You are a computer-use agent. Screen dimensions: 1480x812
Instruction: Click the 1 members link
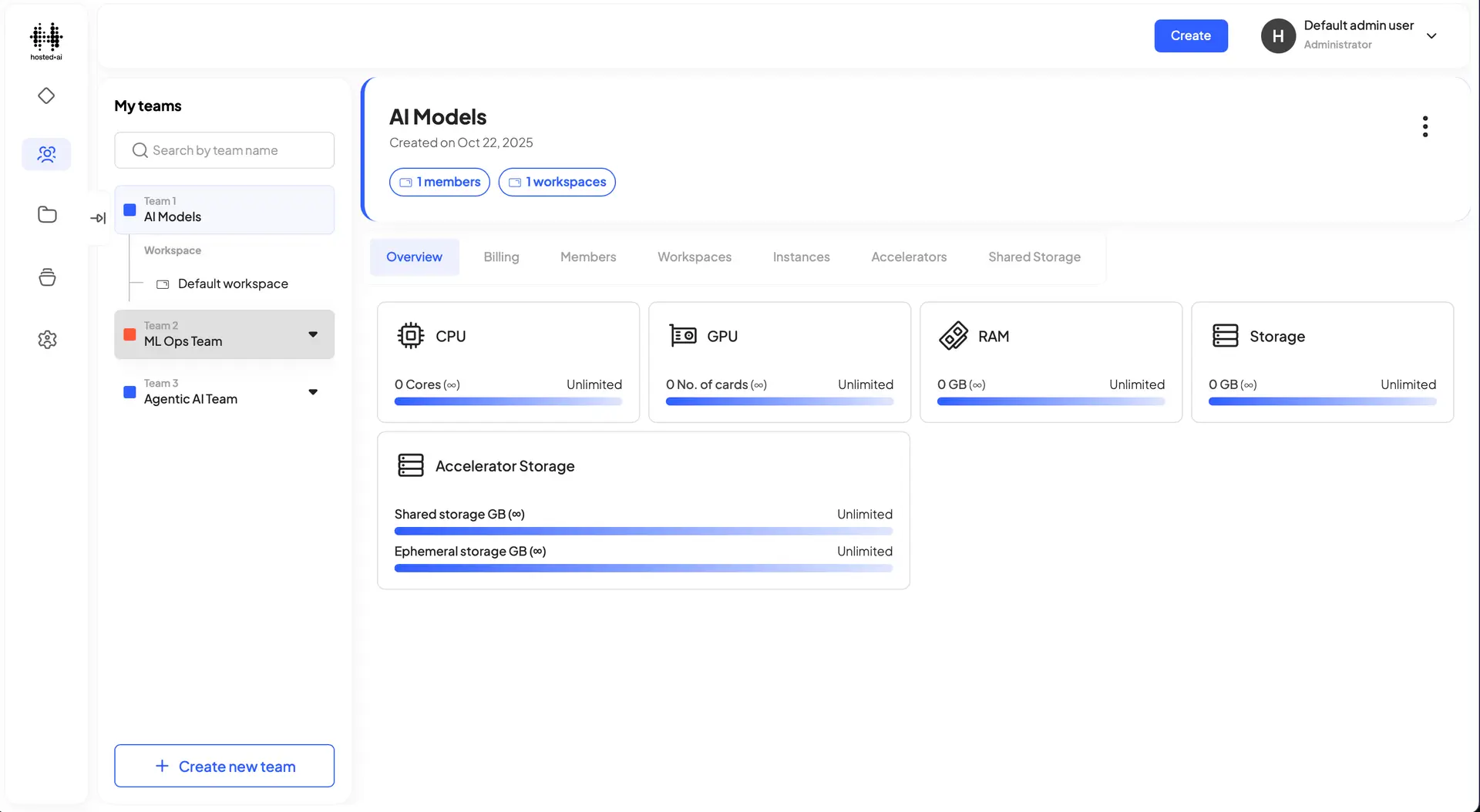pyautogui.click(x=439, y=182)
